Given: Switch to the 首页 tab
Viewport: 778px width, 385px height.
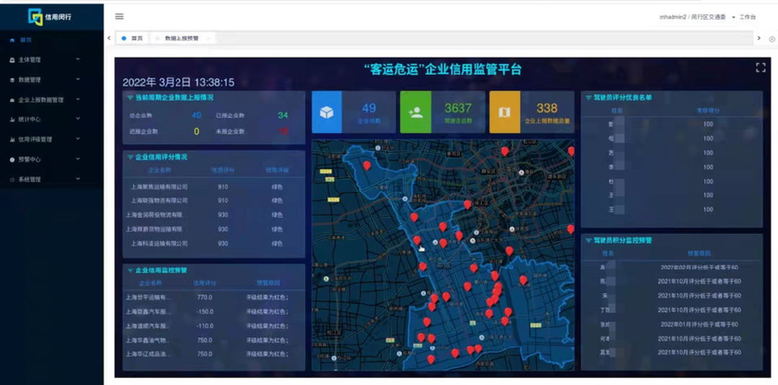Looking at the screenshot, I should click(132, 38).
